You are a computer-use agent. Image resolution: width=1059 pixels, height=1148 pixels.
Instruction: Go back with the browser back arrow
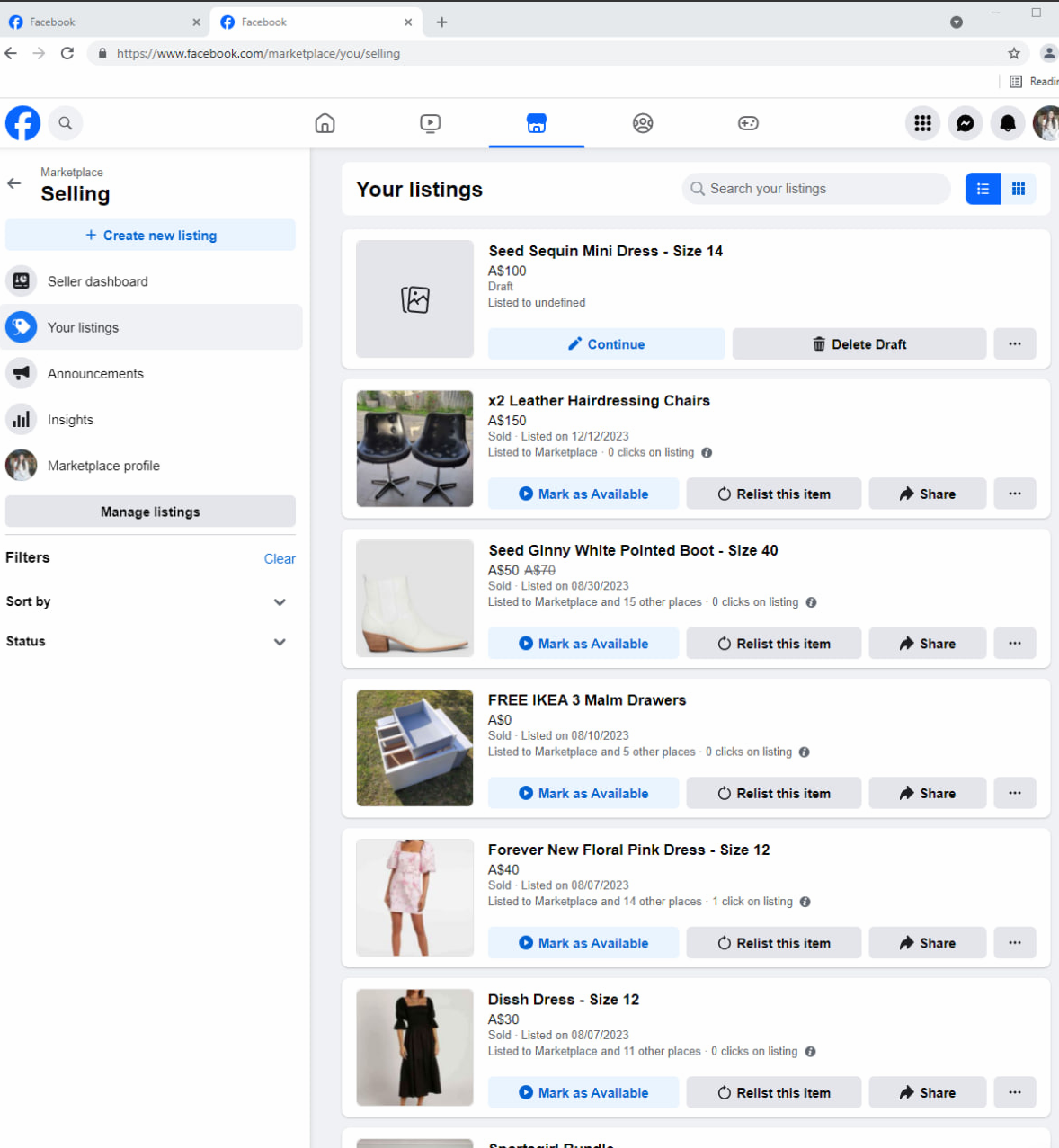pyautogui.click(x=11, y=53)
